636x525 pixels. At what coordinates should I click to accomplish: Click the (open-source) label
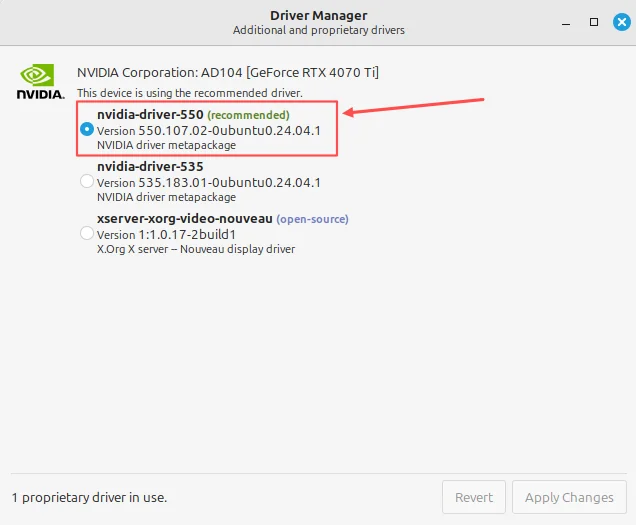coord(312,219)
